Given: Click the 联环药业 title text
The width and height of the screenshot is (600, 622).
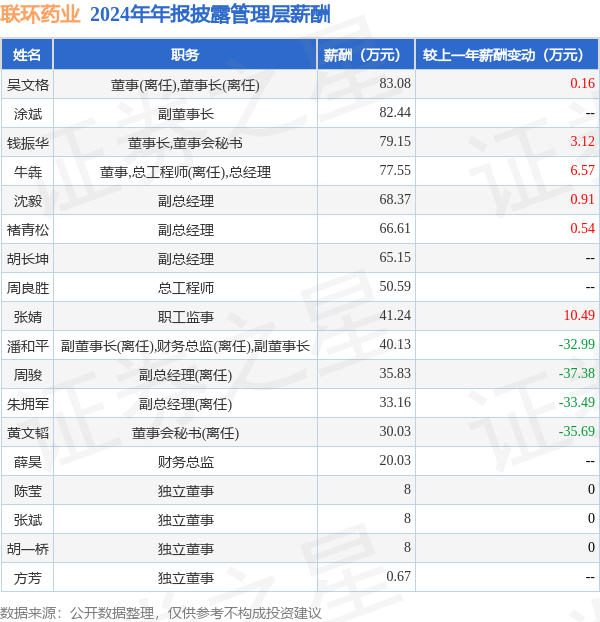Looking at the screenshot, I should [x=40, y=15].
